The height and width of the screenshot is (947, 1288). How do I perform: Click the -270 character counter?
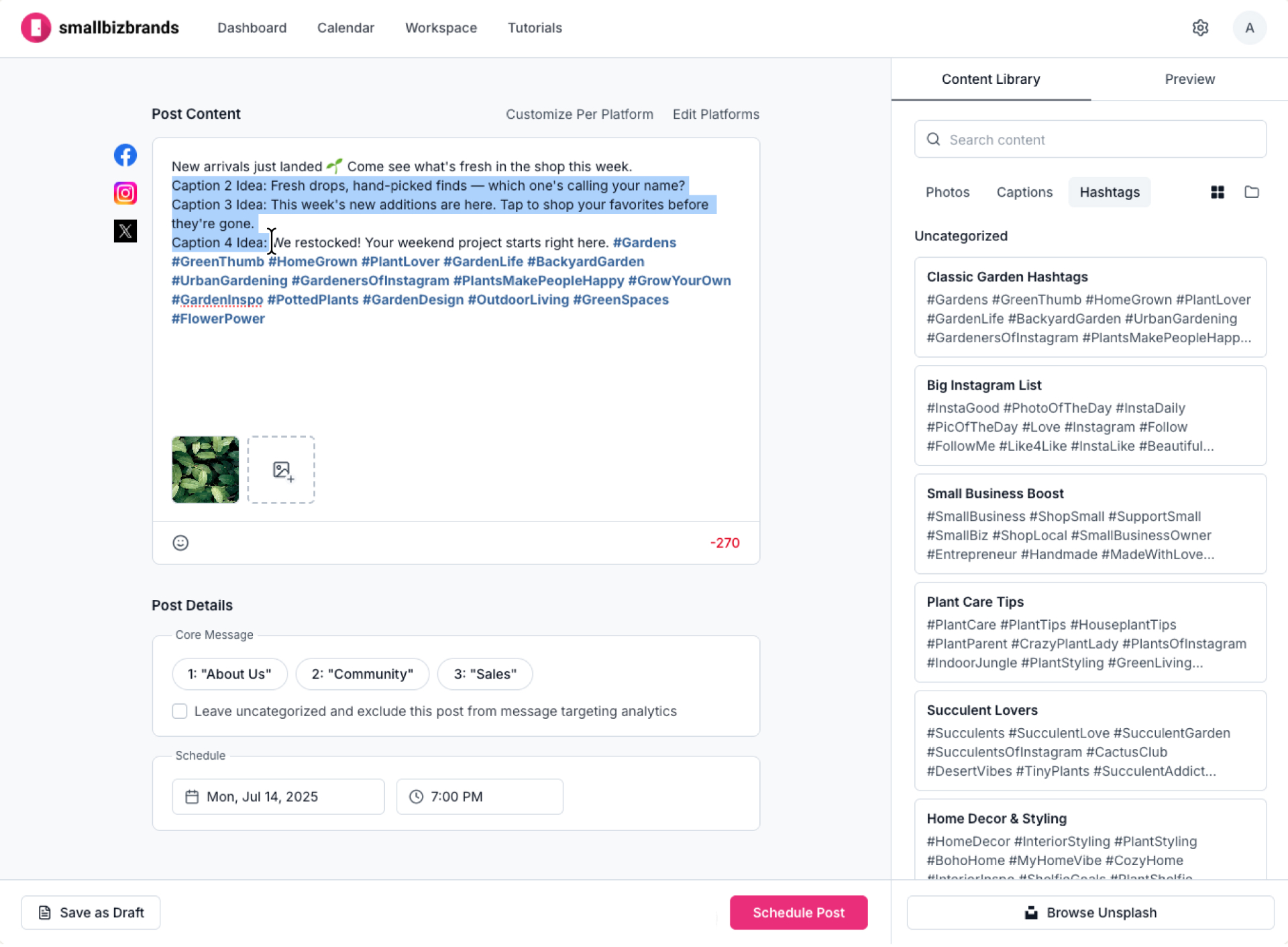coord(724,543)
